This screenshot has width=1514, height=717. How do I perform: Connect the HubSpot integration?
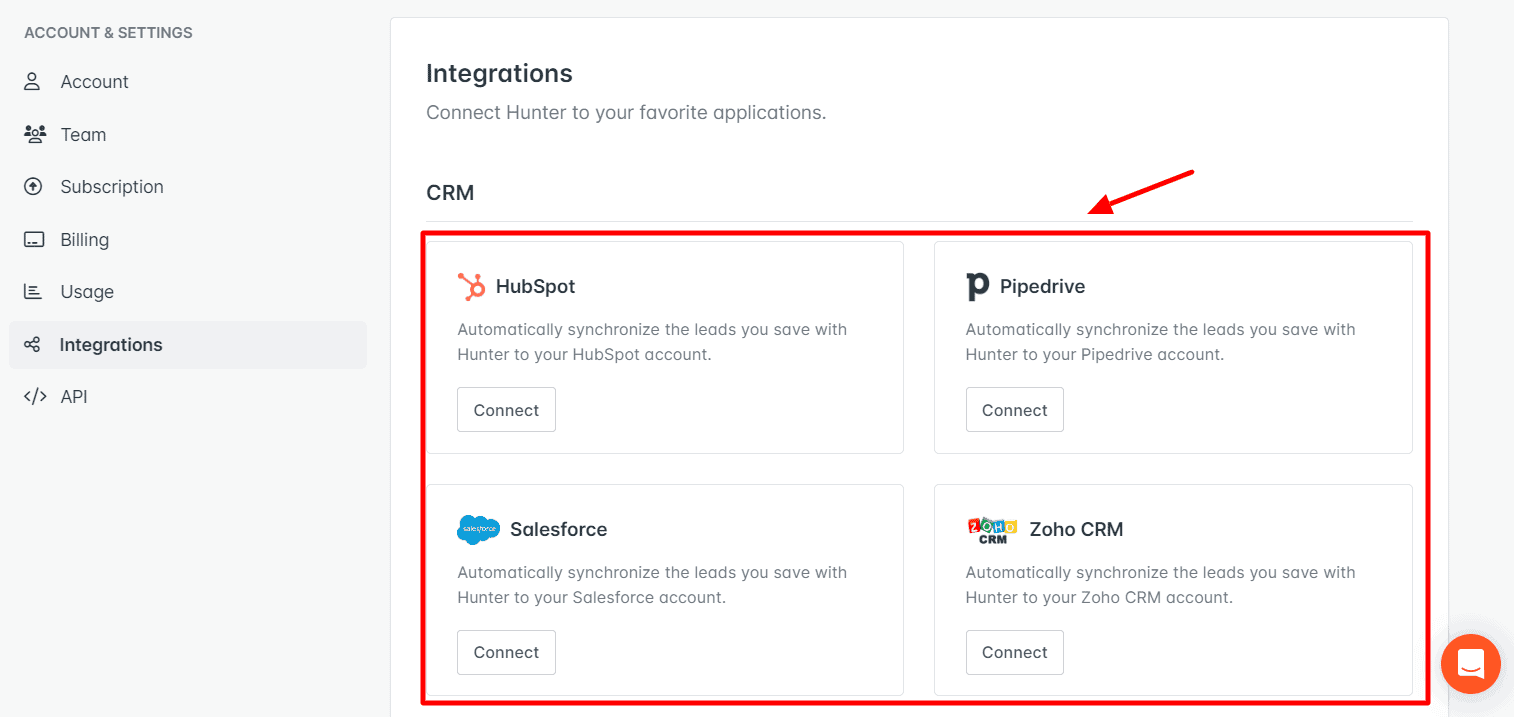(506, 409)
